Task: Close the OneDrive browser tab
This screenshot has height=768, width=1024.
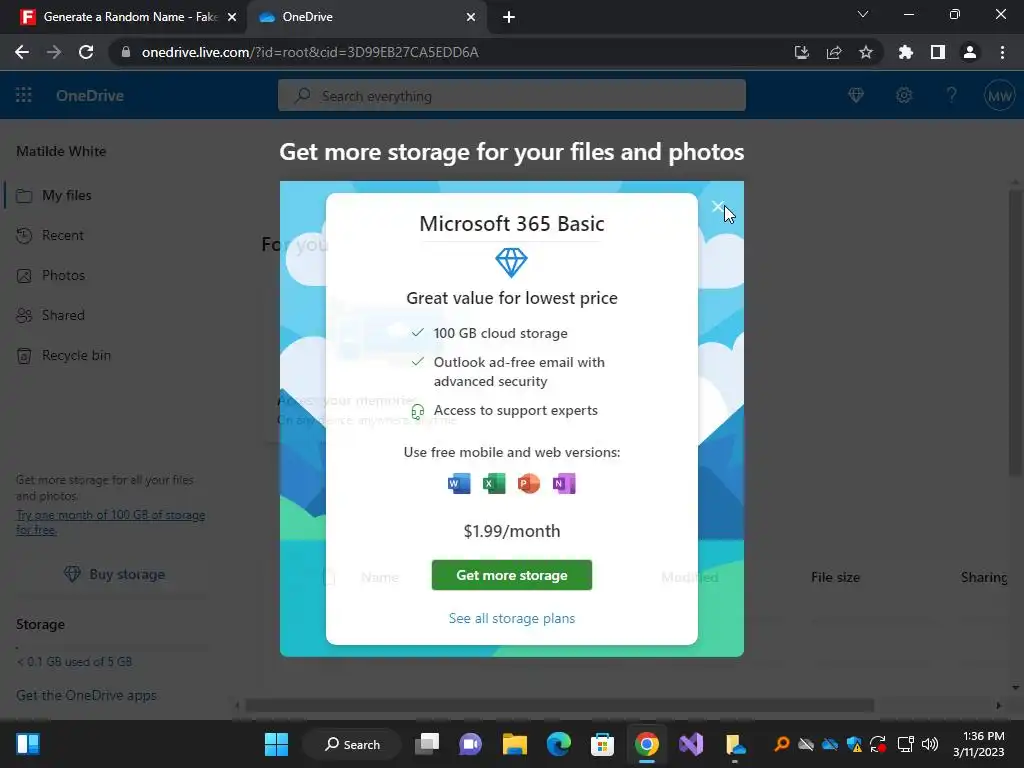Action: [x=471, y=17]
